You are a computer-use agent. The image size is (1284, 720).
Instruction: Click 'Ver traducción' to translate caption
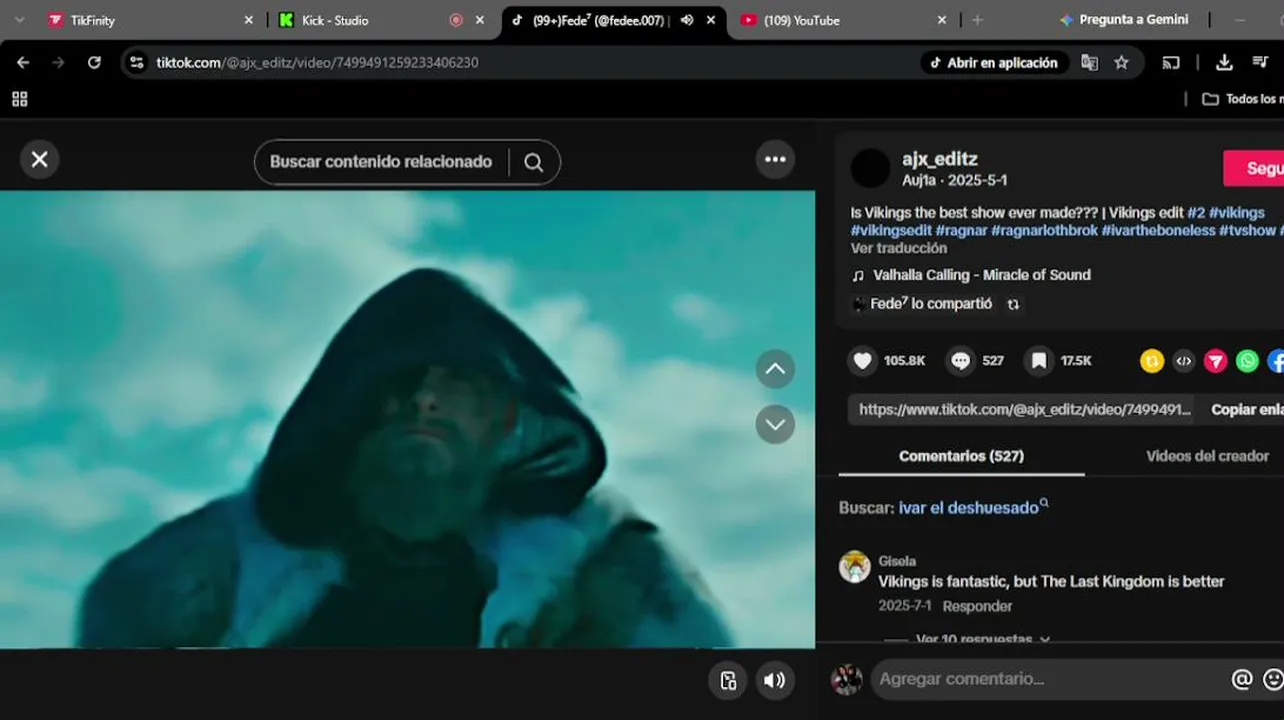(x=899, y=248)
